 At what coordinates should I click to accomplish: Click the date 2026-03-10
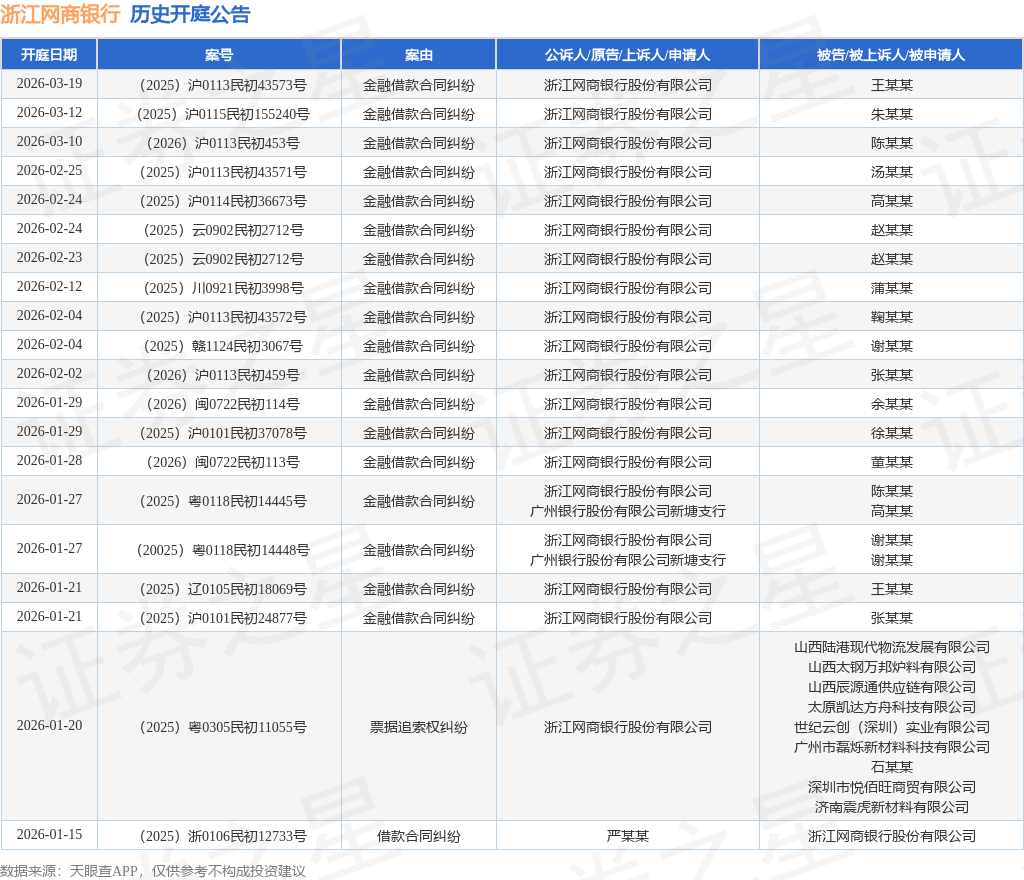pos(50,142)
